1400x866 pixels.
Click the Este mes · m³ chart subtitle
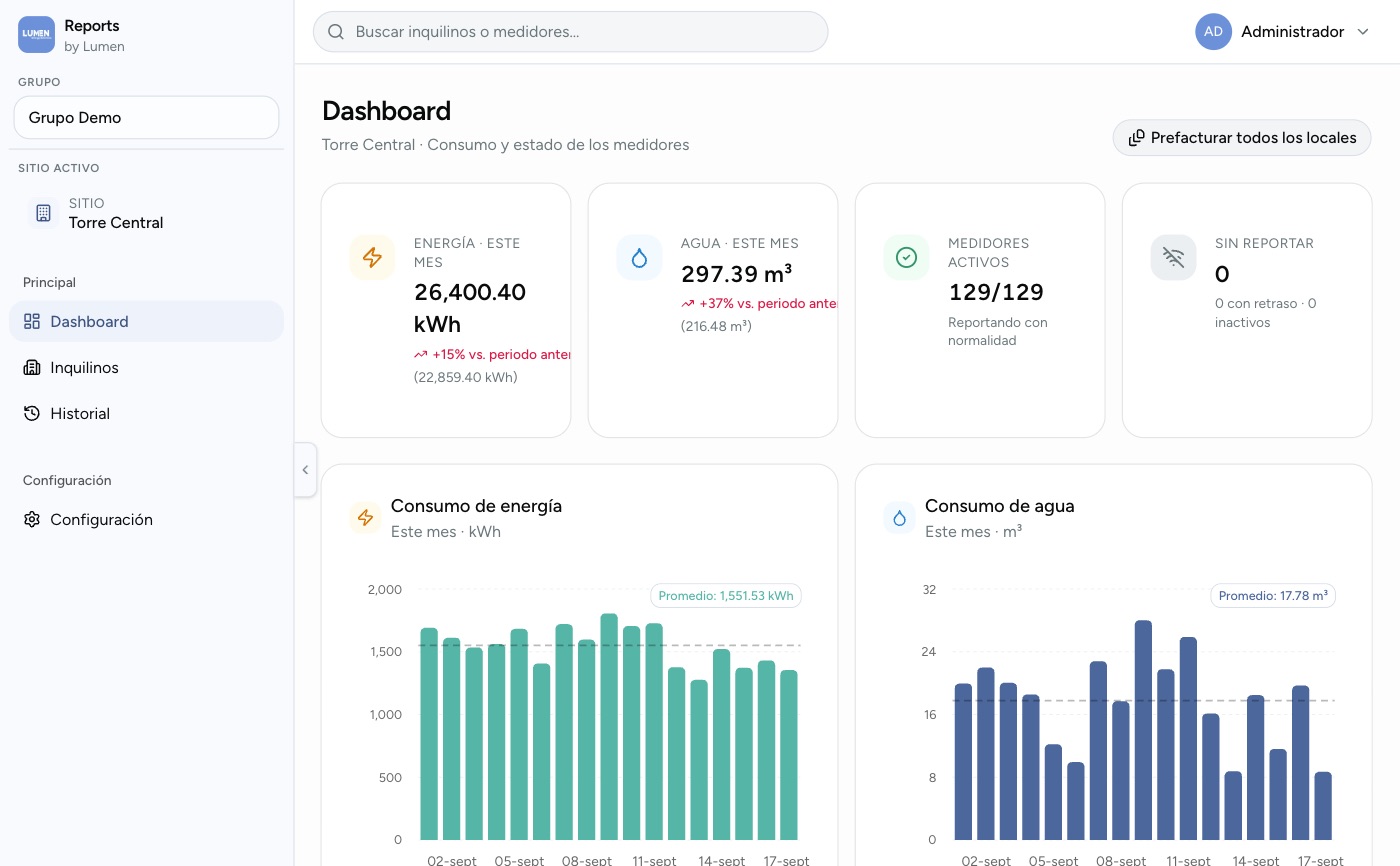click(973, 532)
